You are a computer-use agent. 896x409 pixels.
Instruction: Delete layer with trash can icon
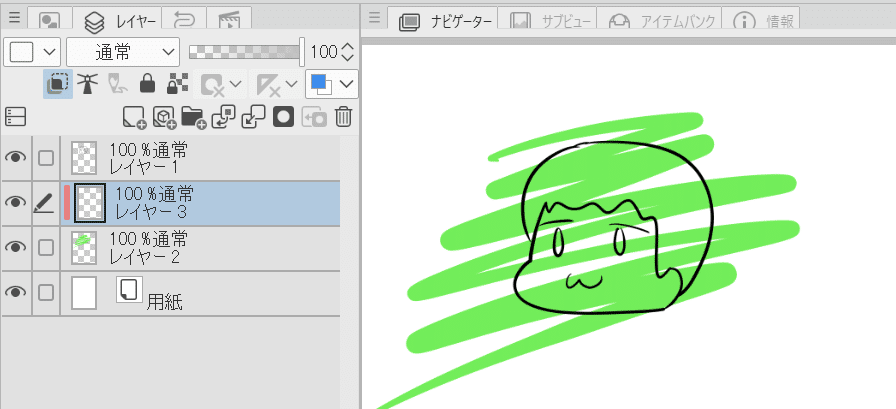coord(343,117)
